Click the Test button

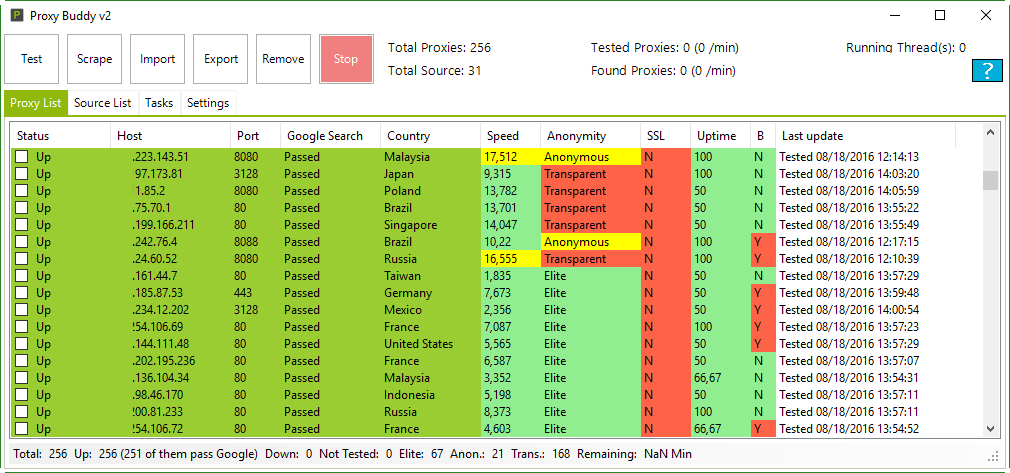(x=32, y=59)
